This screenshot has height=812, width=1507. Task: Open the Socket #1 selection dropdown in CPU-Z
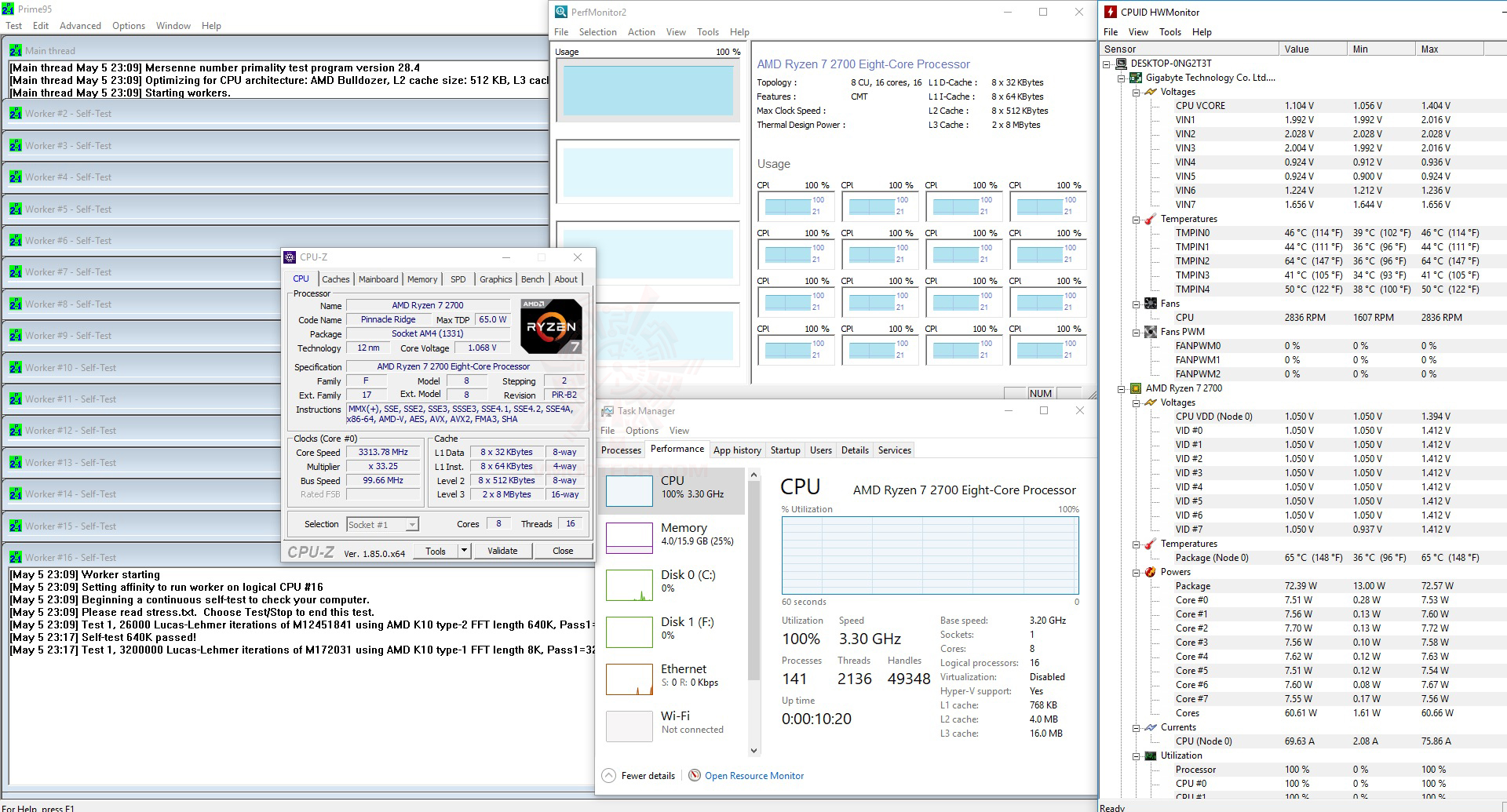click(411, 523)
